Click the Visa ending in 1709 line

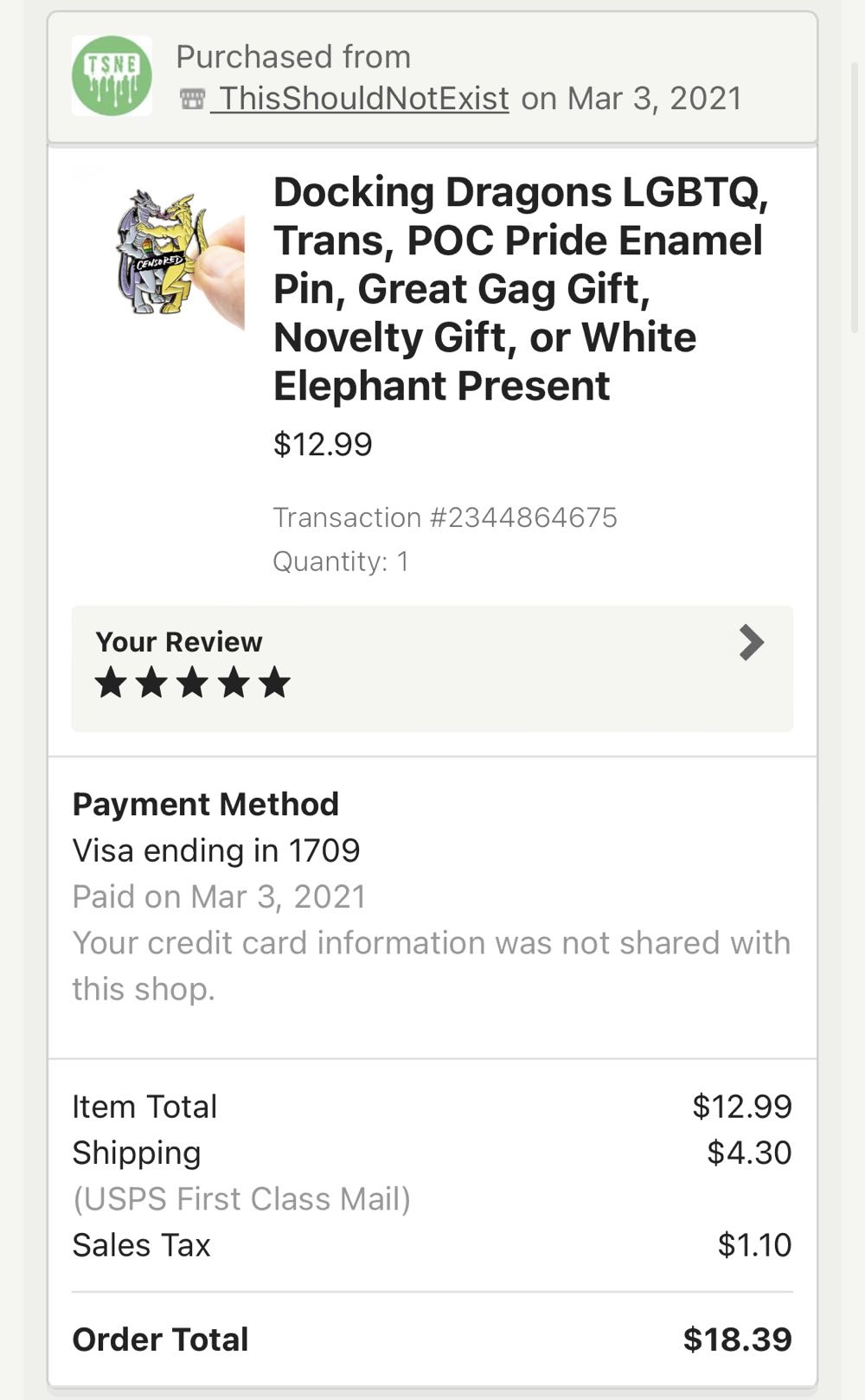click(215, 851)
